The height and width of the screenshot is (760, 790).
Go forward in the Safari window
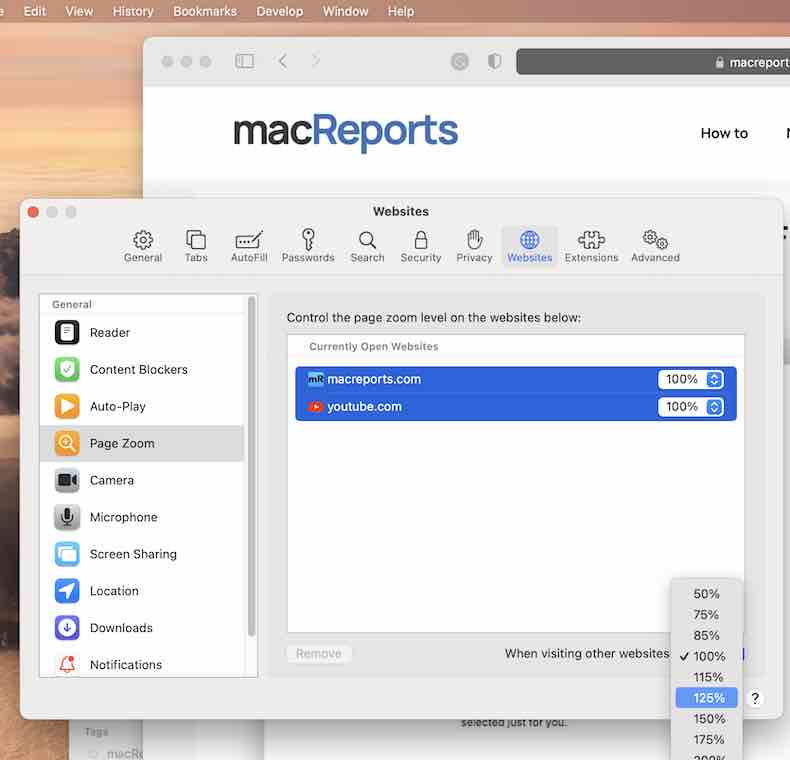[316, 61]
